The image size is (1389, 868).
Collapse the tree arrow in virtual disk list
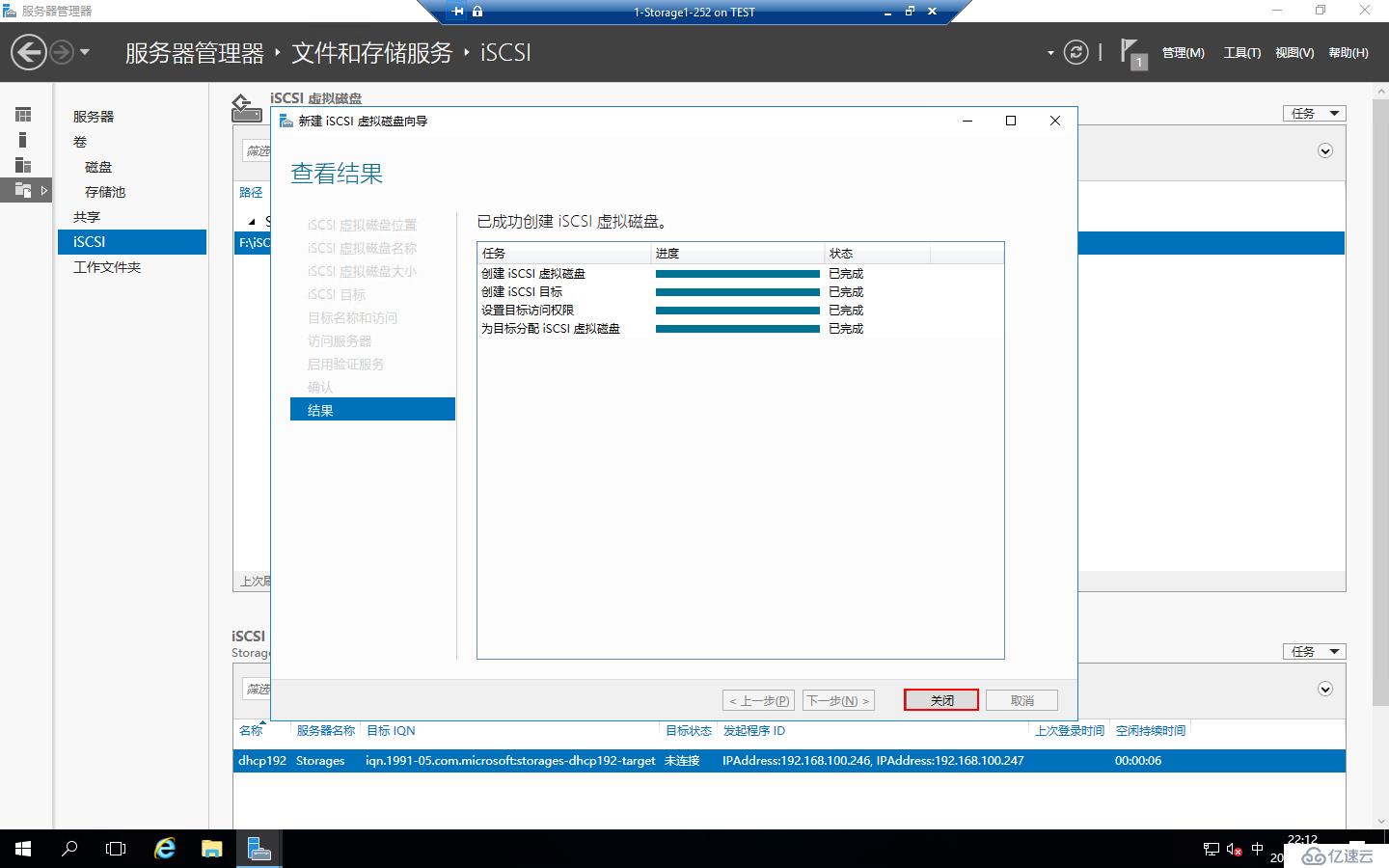[x=252, y=222]
